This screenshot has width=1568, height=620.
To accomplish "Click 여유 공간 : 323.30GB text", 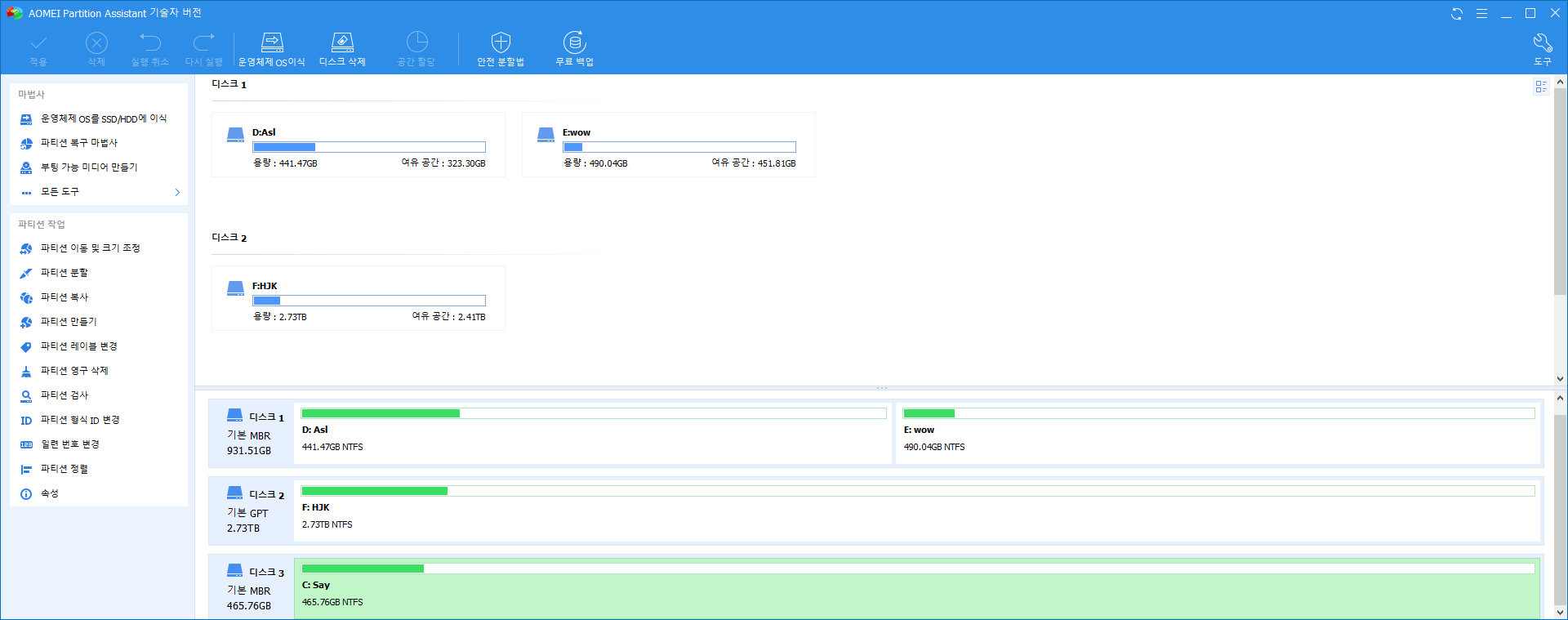I will pos(443,163).
